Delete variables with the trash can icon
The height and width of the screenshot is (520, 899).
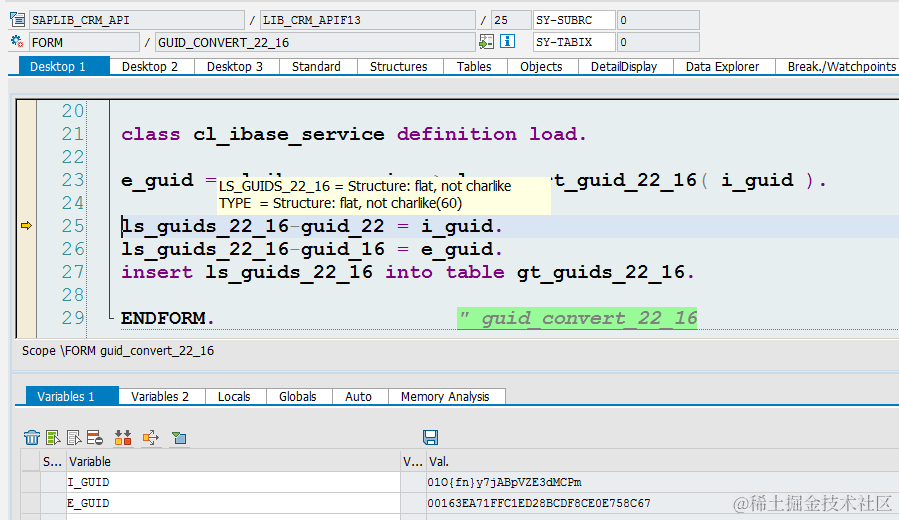tap(32, 438)
